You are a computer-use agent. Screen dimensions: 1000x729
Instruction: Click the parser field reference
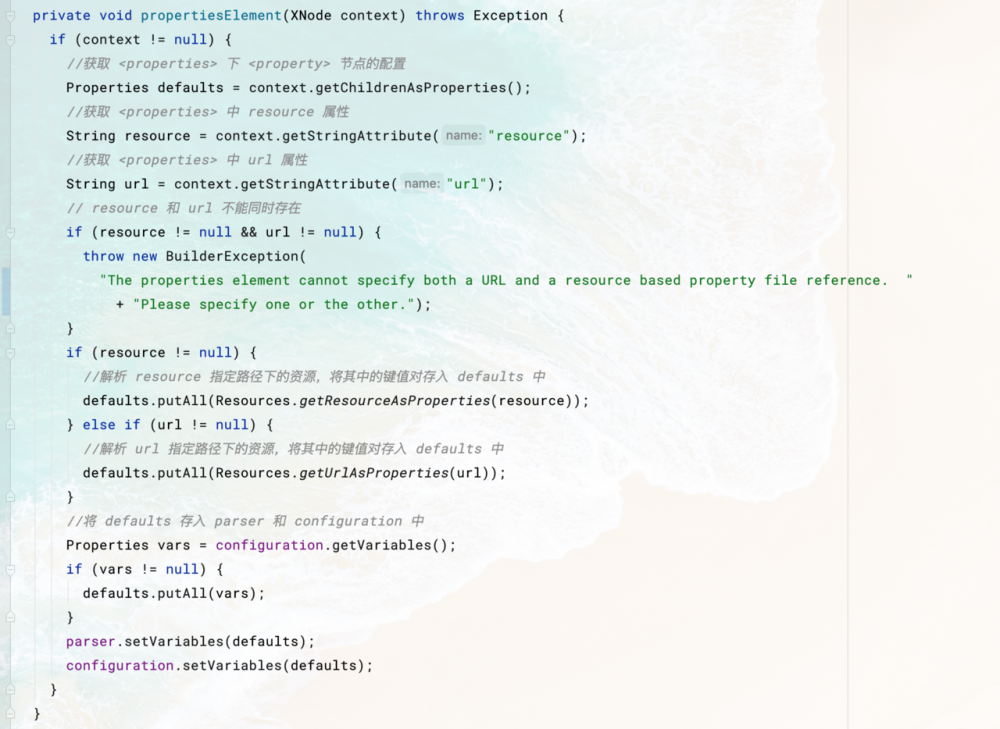pos(90,641)
